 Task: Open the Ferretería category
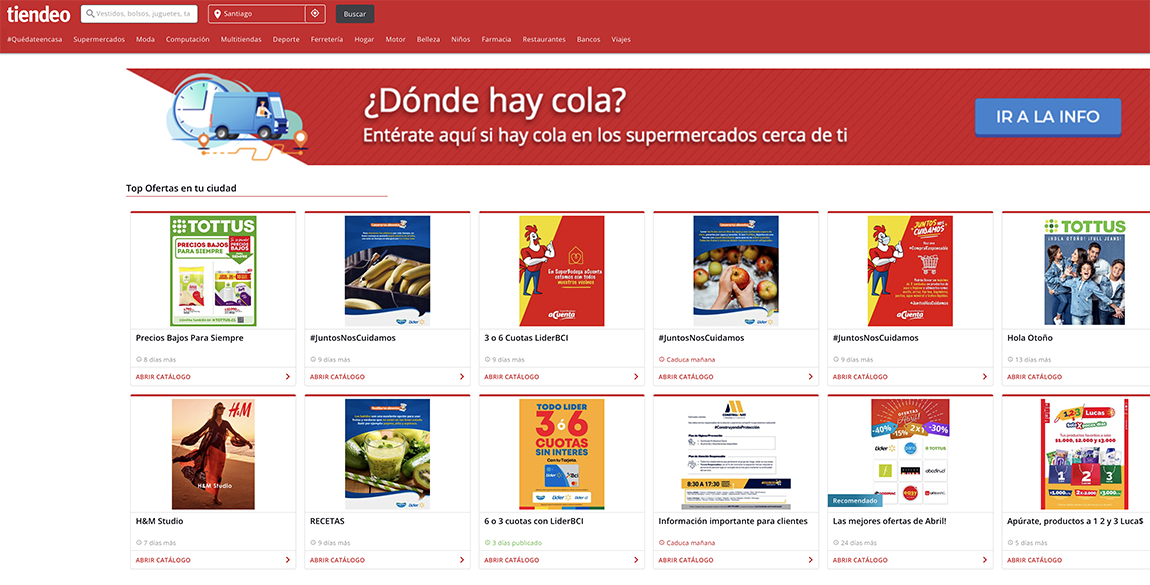click(x=326, y=40)
